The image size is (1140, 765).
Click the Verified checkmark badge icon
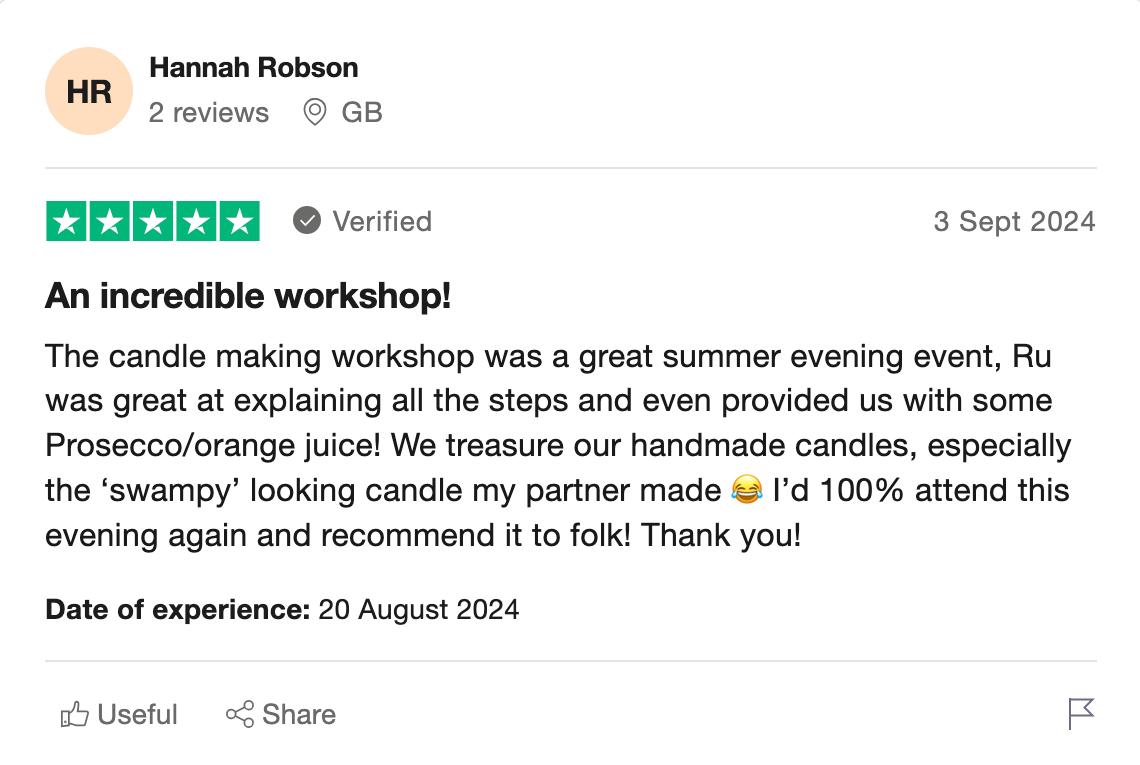(307, 221)
